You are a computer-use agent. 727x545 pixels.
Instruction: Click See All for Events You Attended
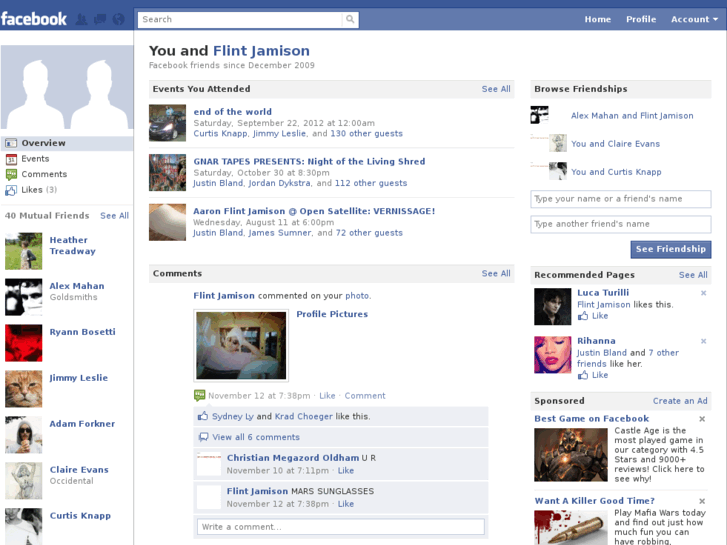click(496, 89)
